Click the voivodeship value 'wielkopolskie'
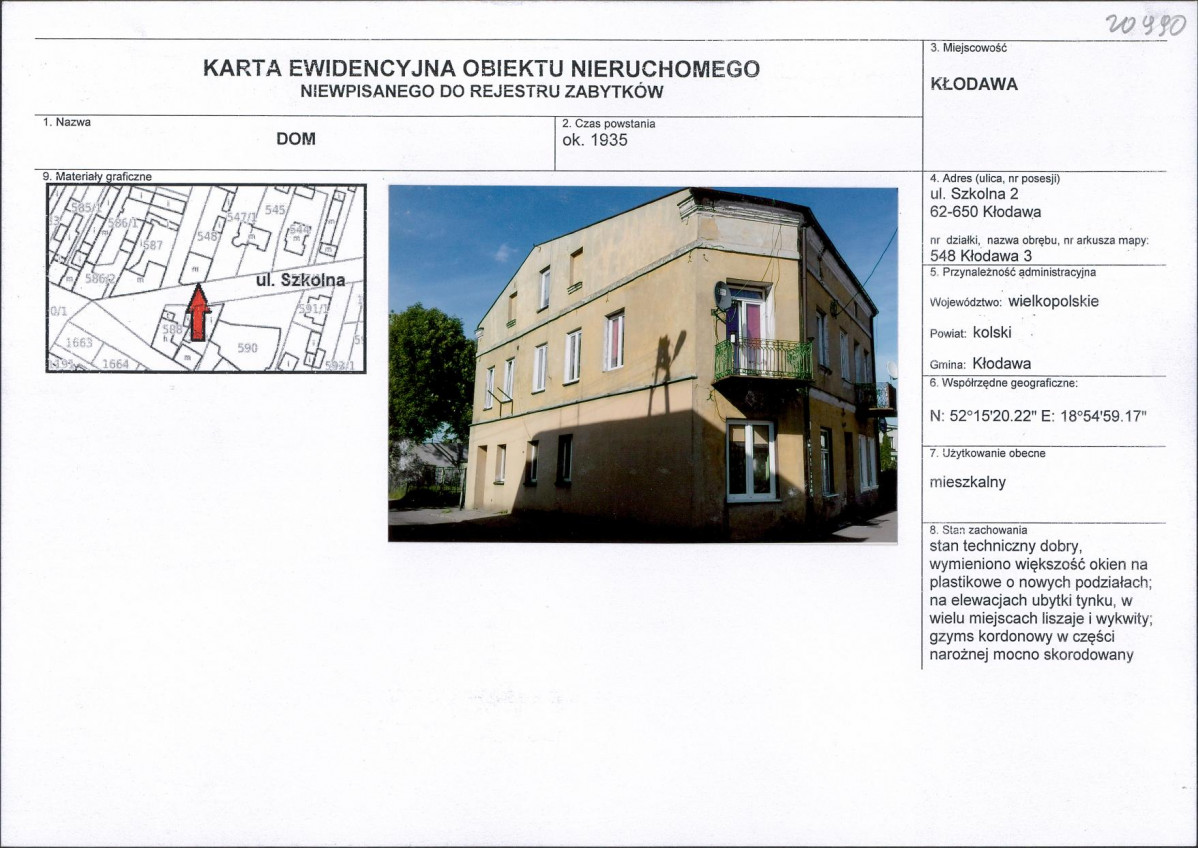This screenshot has height=848, width=1198. point(1053,301)
